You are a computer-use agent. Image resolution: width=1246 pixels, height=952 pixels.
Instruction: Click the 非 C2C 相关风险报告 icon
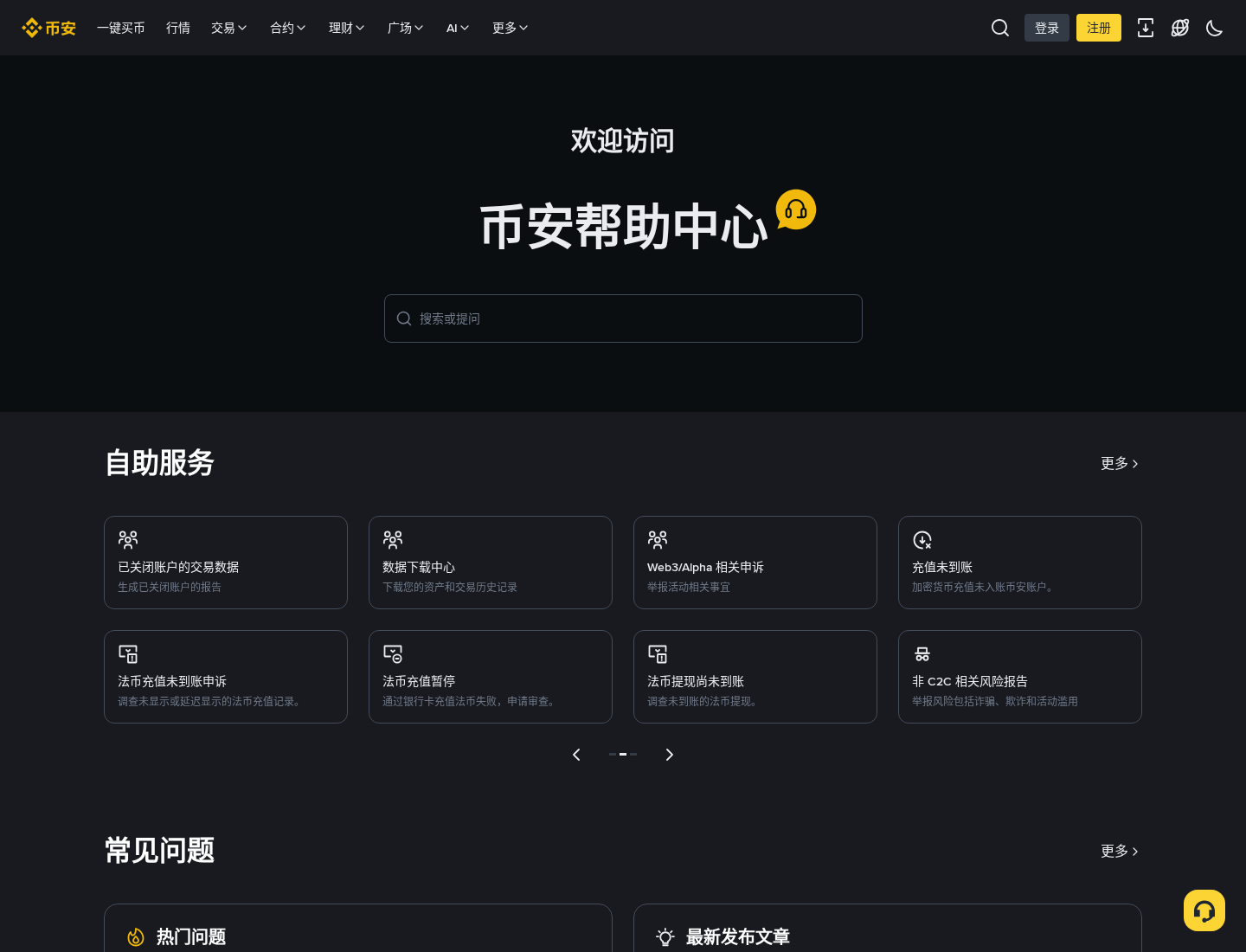pos(922,654)
